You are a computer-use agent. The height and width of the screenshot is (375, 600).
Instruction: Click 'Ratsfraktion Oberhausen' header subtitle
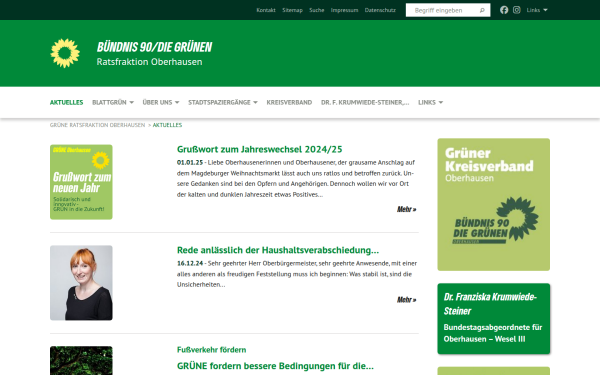tap(149, 62)
